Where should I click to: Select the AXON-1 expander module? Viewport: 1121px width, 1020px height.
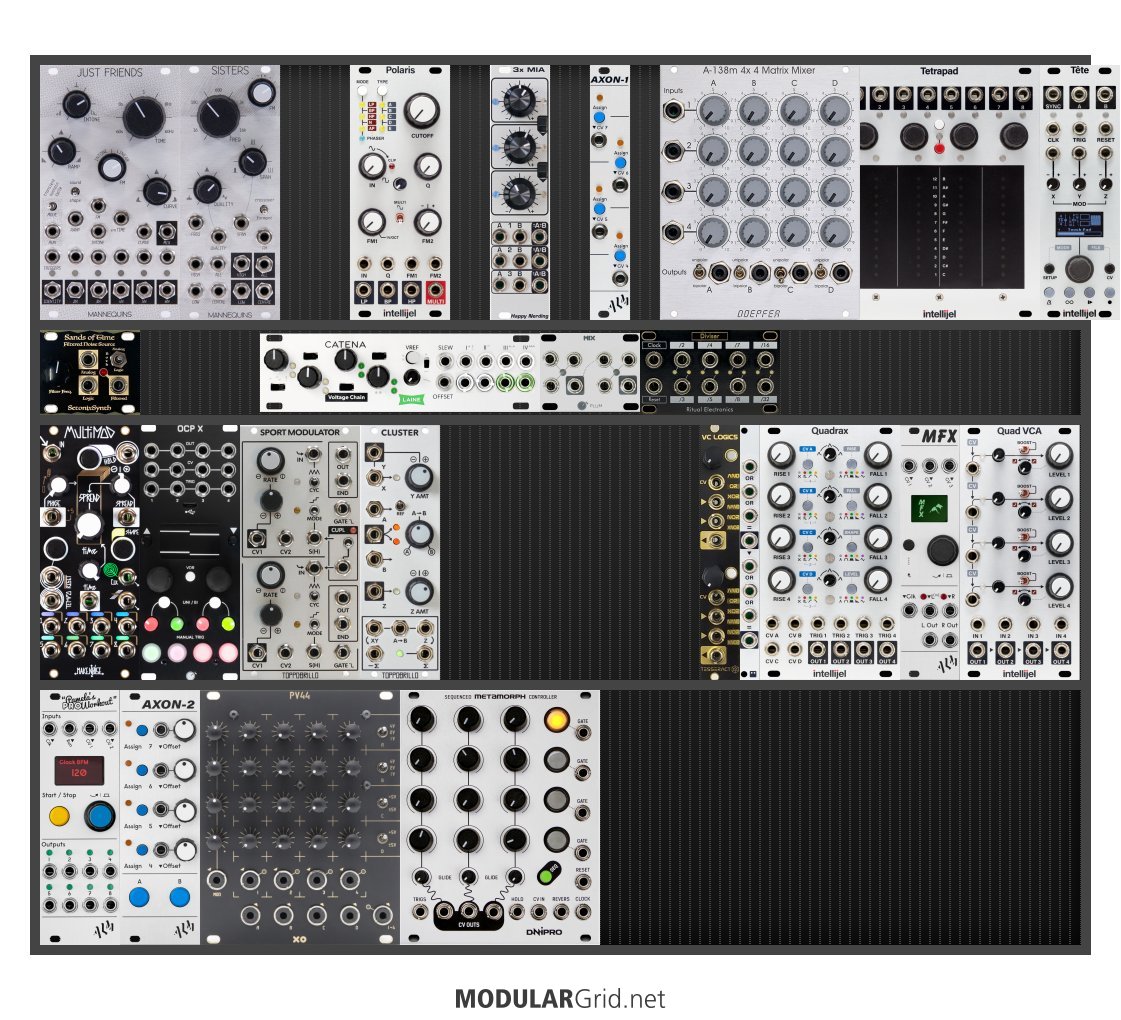click(x=610, y=192)
